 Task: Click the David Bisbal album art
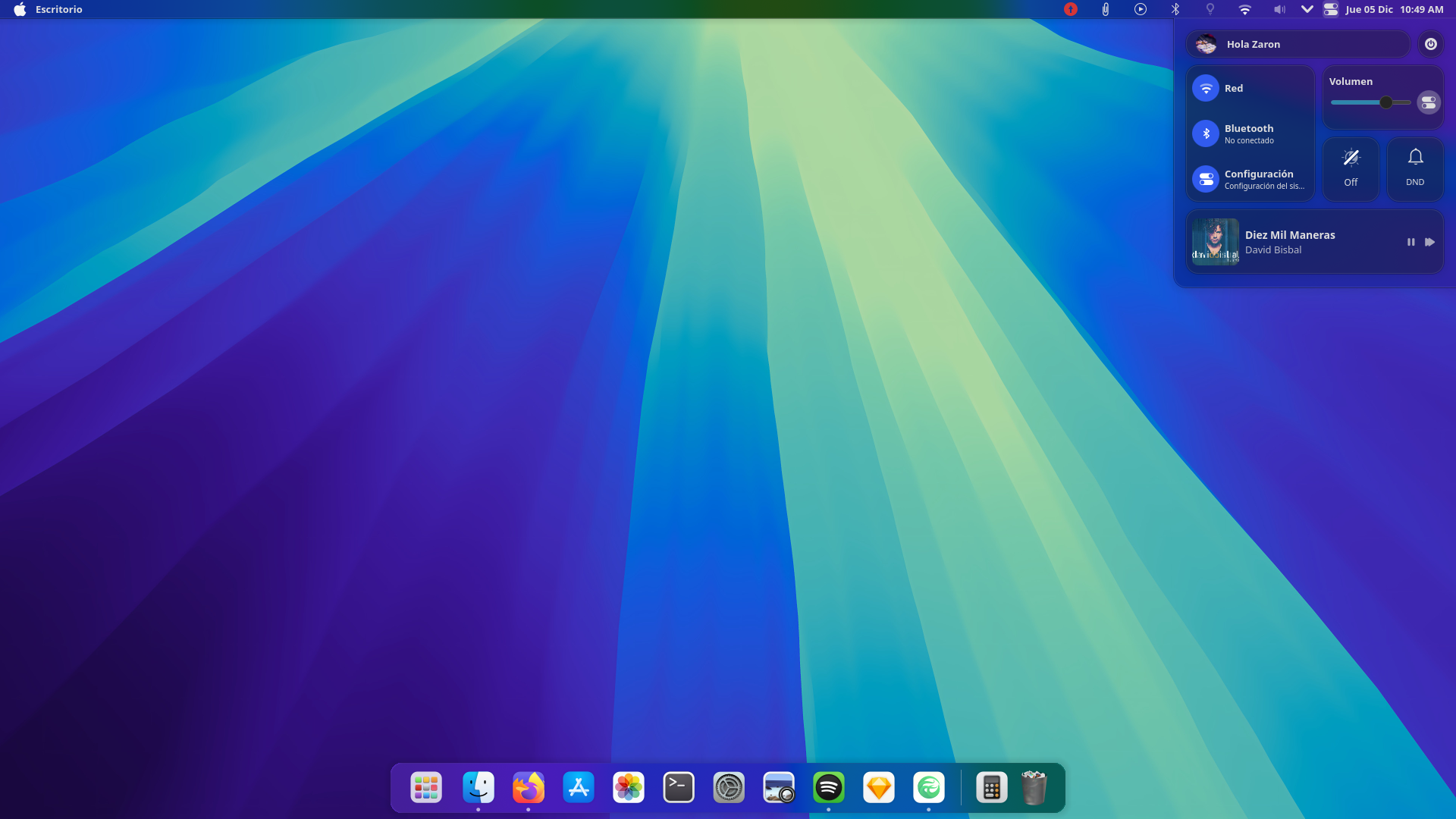point(1216,242)
